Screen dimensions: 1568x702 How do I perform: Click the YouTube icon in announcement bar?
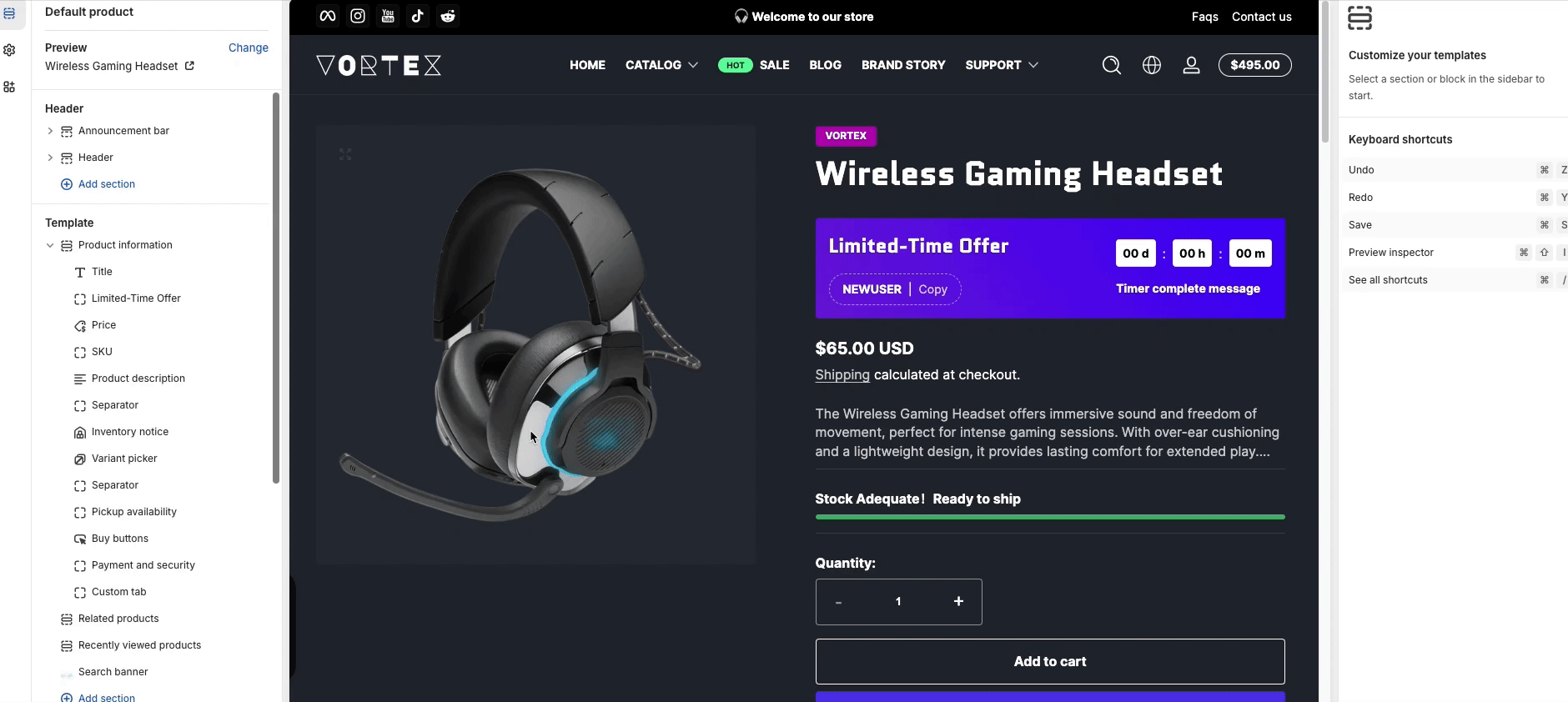(x=388, y=16)
